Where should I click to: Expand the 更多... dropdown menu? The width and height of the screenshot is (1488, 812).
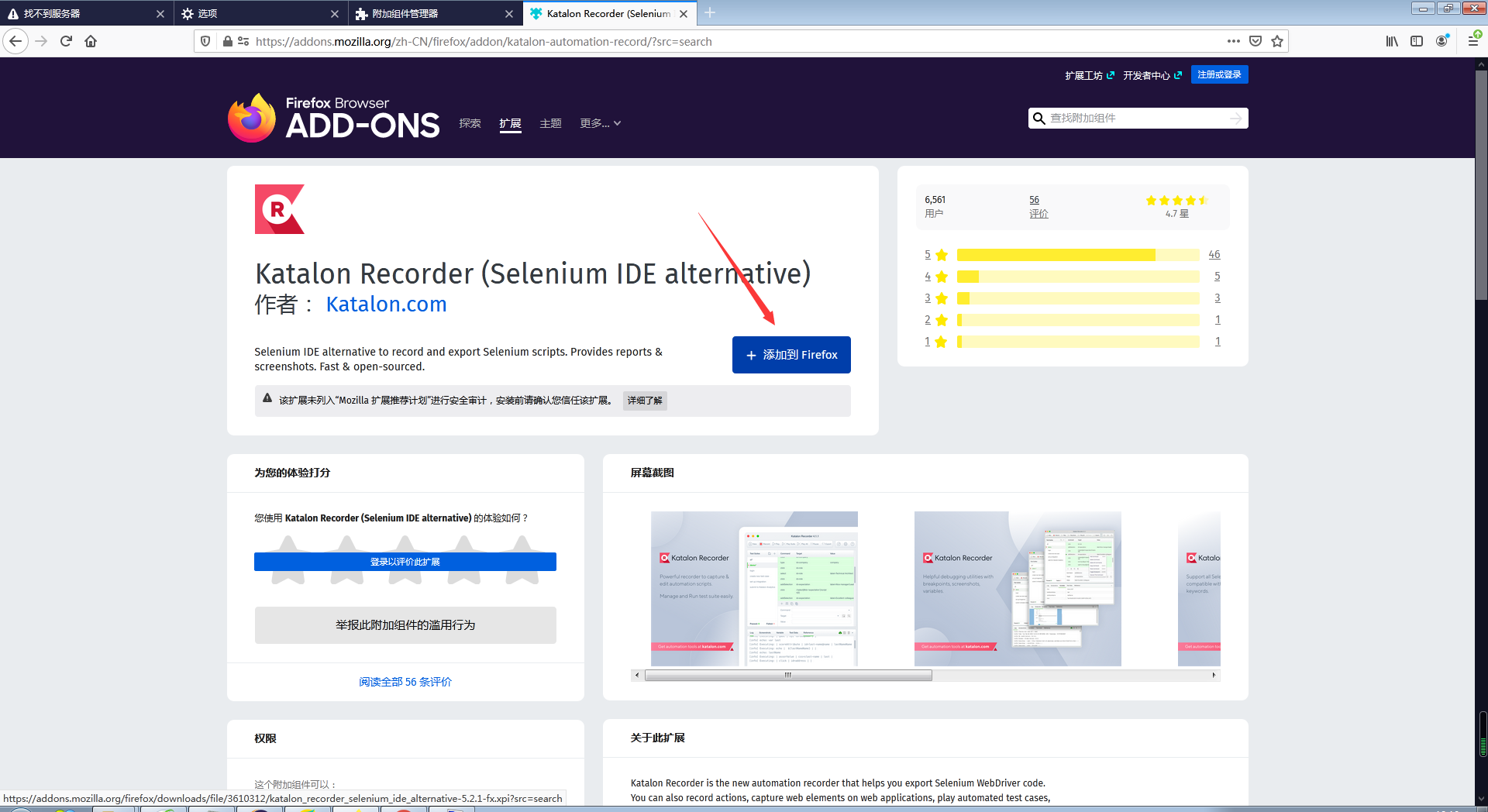pos(601,123)
